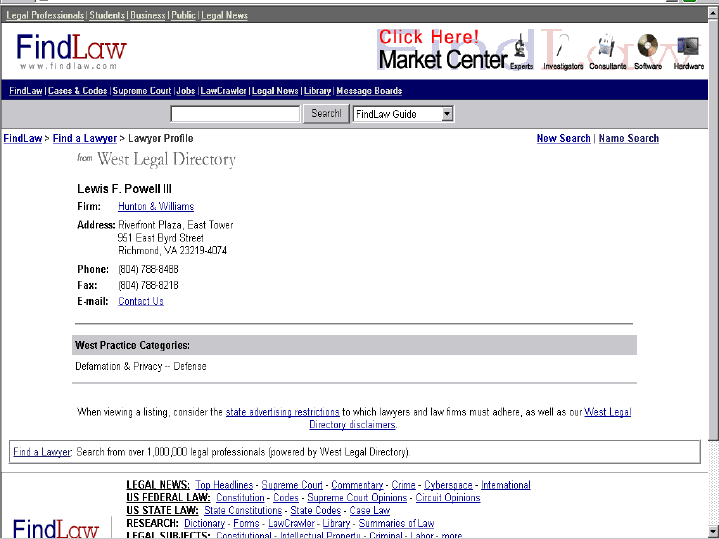
Task: Open LawCrawler link in Research row
Action: point(291,523)
